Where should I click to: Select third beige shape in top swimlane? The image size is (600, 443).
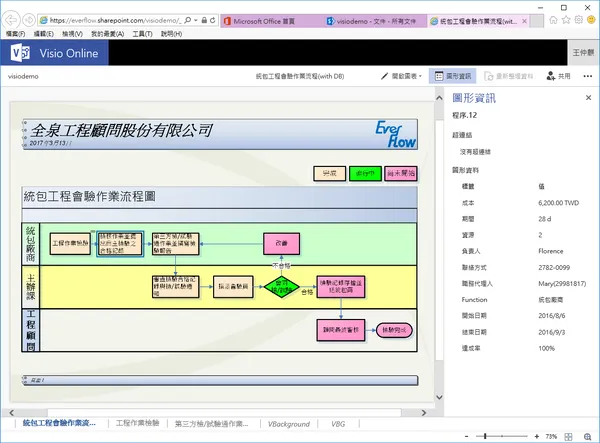click(176, 243)
